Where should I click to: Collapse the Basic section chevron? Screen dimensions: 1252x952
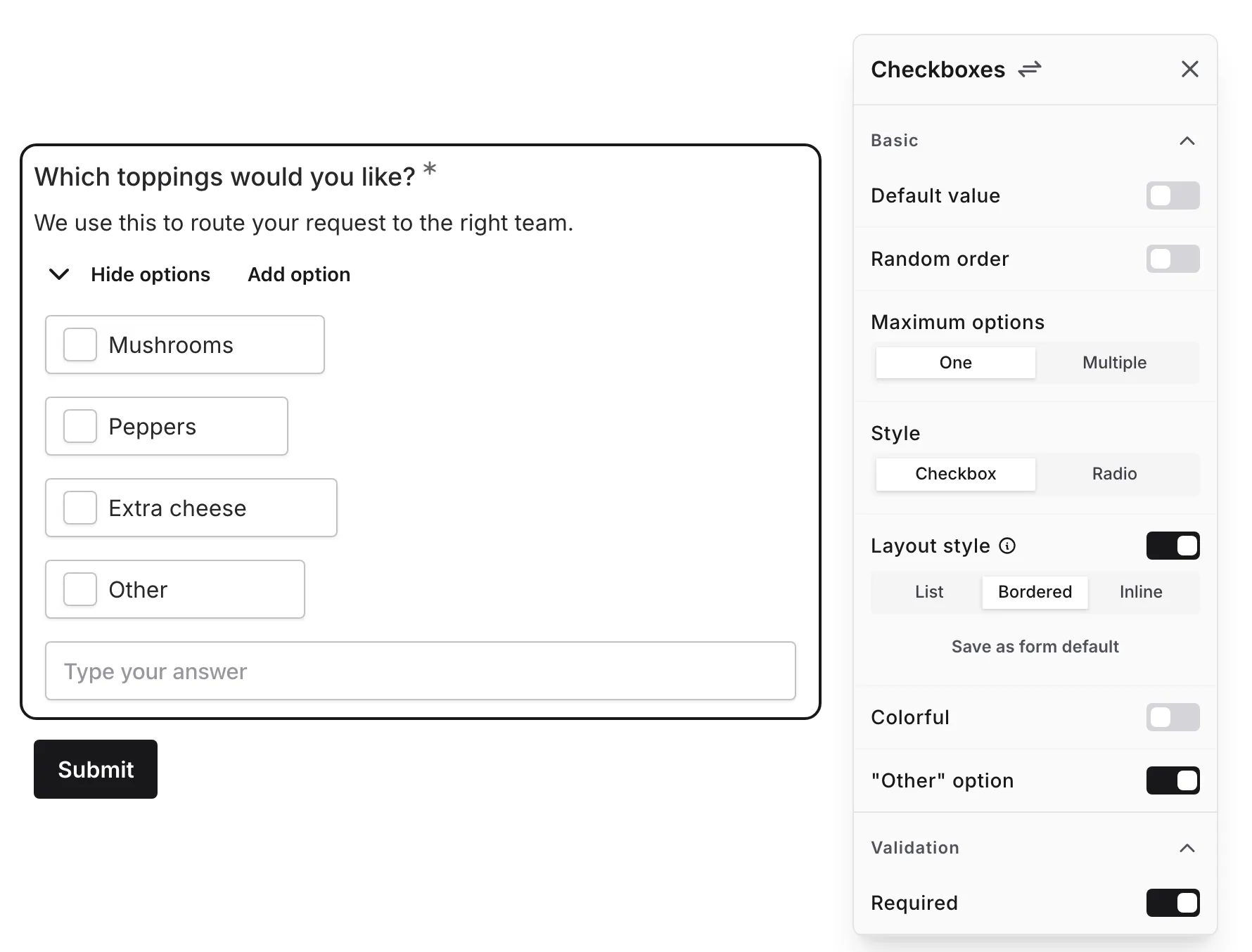click(x=1187, y=141)
